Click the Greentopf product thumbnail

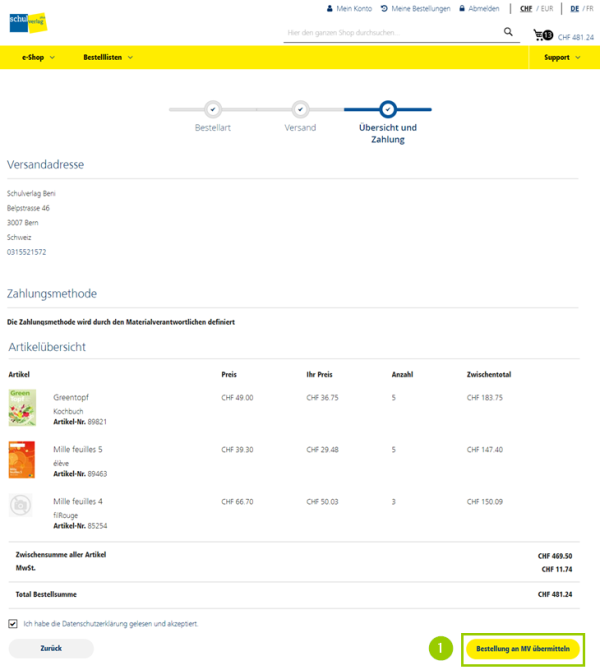[x=22, y=406]
